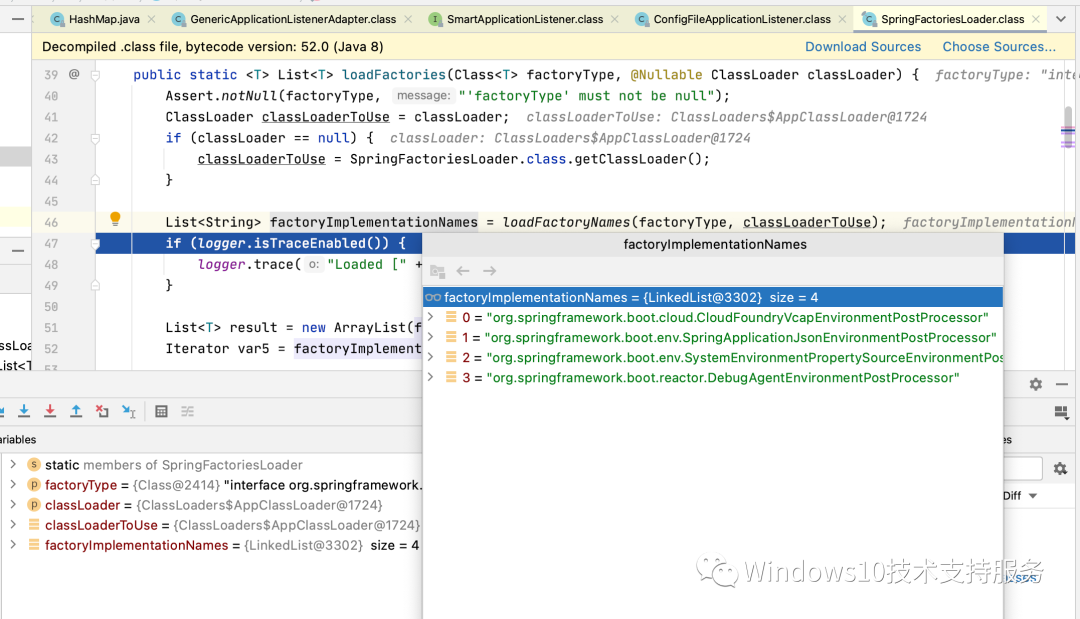Screen dimensions: 1080x619
Task: Click the Step Into debugger icon
Action: (x=24, y=412)
